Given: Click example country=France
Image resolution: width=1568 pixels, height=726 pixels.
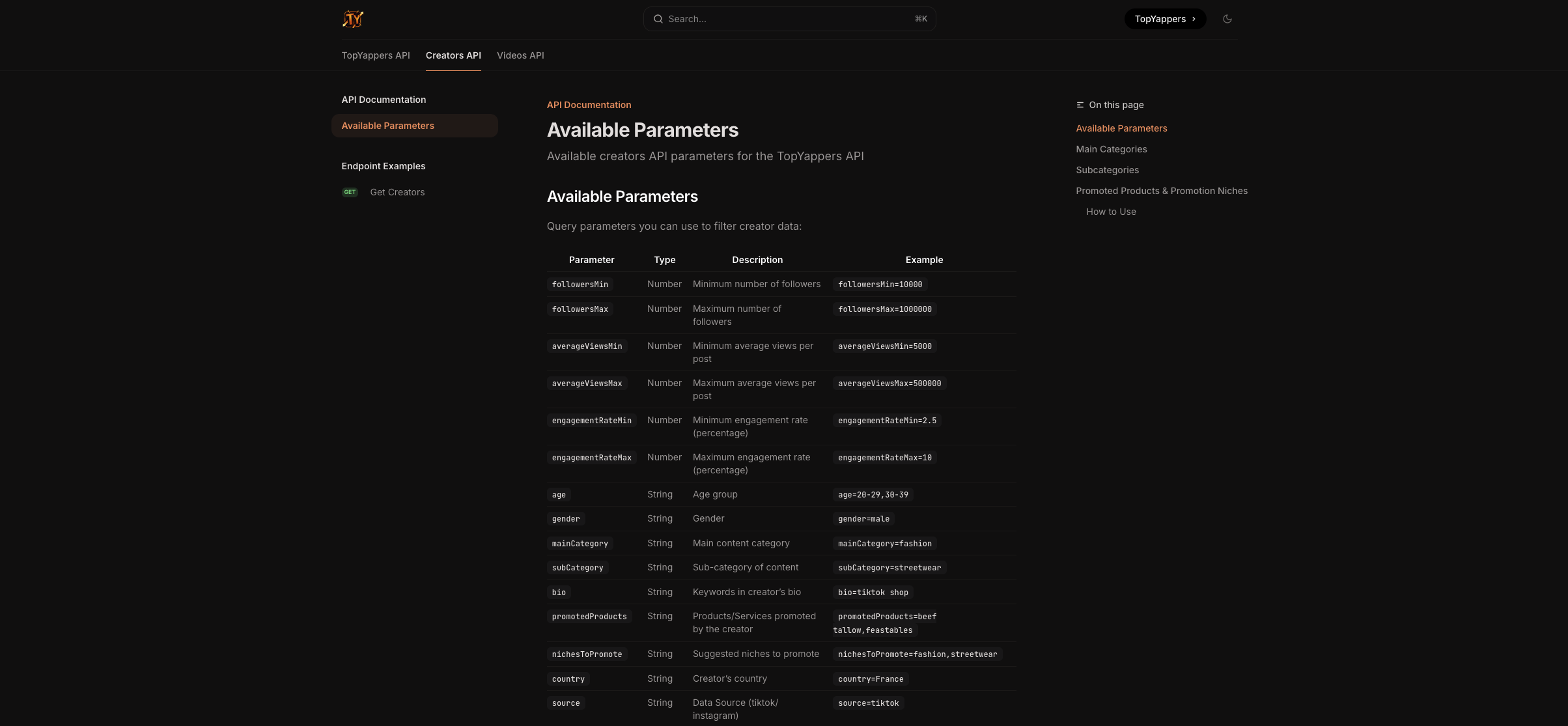Looking at the screenshot, I should (871, 679).
